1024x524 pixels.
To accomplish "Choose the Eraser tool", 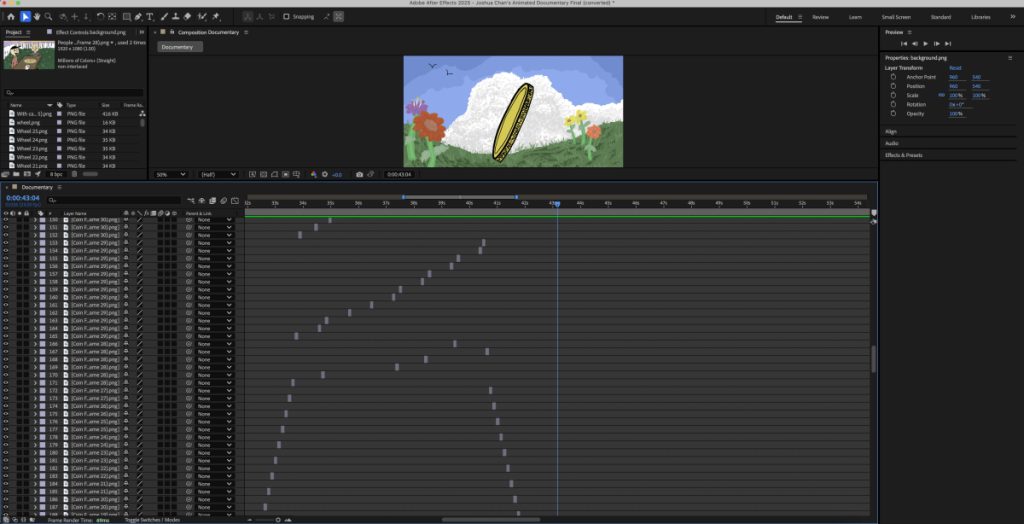I will (x=187, y=17).
